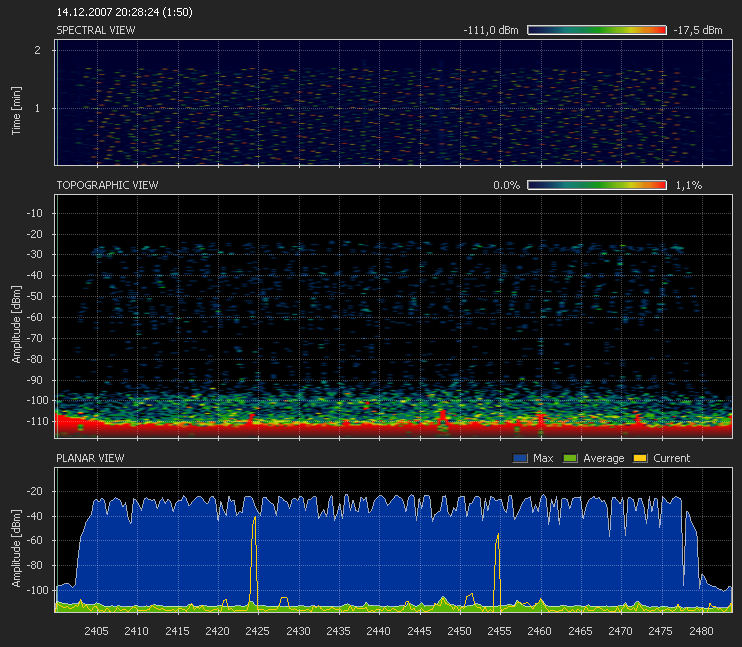Screen dimensions: 742x647
Task: Click the Planar View Amplitude [dBm] axis title
Action: click(17, 549)
